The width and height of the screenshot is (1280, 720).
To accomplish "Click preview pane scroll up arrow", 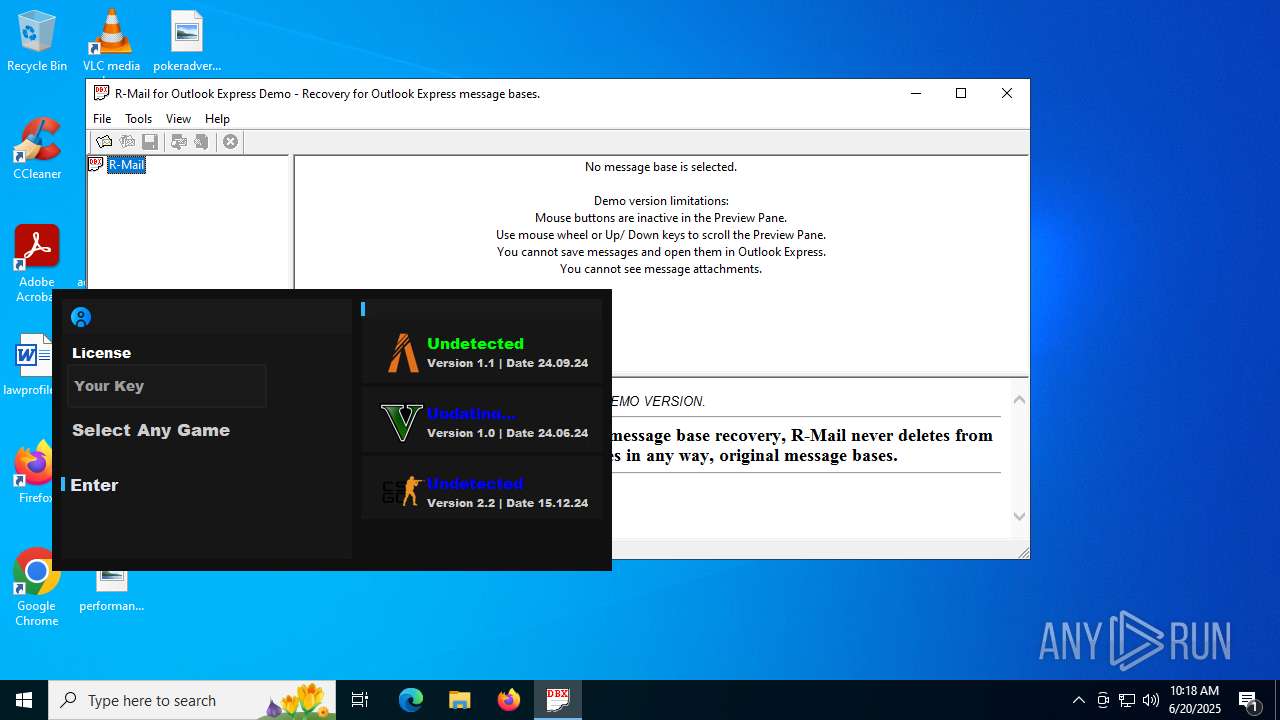I will pos(1019,400).
